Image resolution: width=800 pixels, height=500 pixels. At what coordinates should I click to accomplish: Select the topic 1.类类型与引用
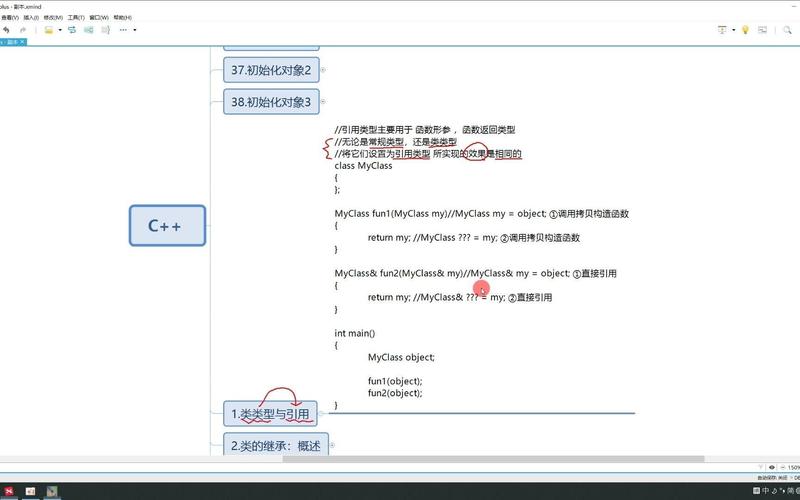click(x=270, y=414)
